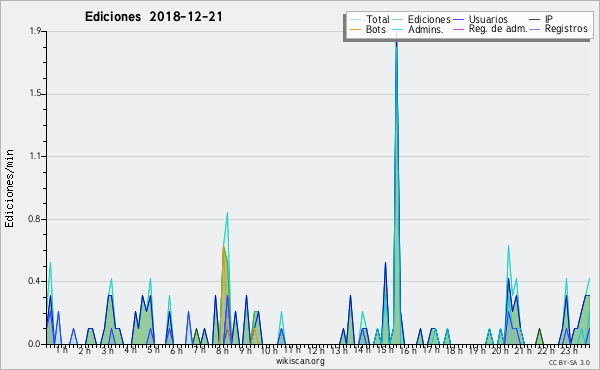
Task: Click the 1.5 y-axis value
Action: [x=35, y=94]
